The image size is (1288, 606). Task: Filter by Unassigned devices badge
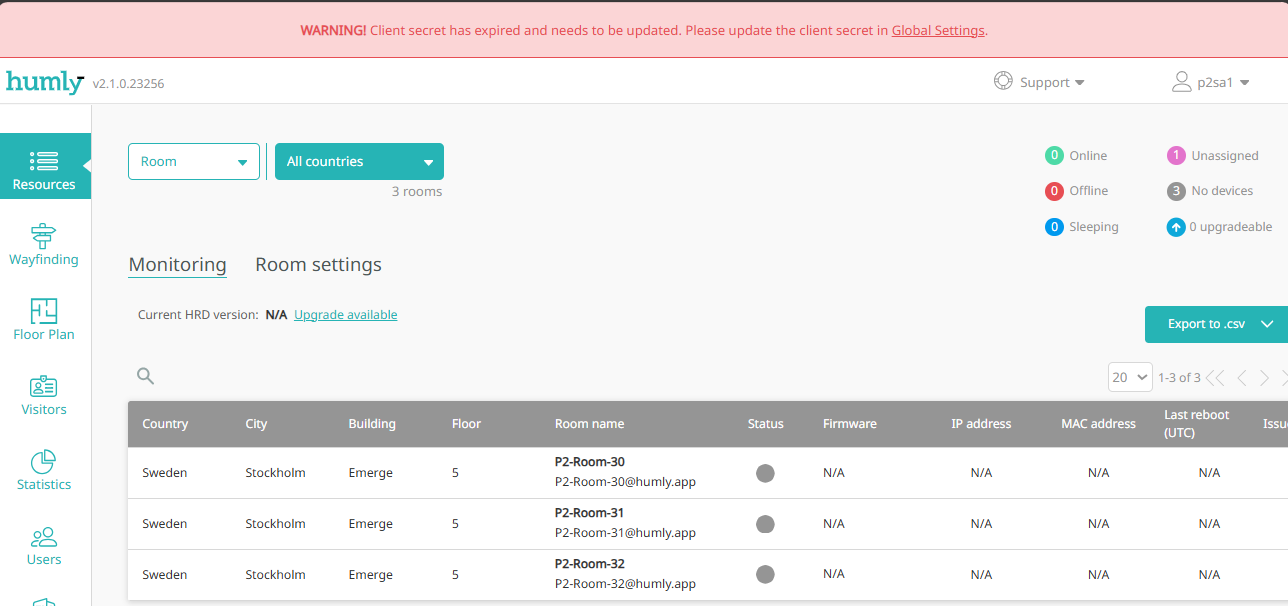[x=1175, y=156]
